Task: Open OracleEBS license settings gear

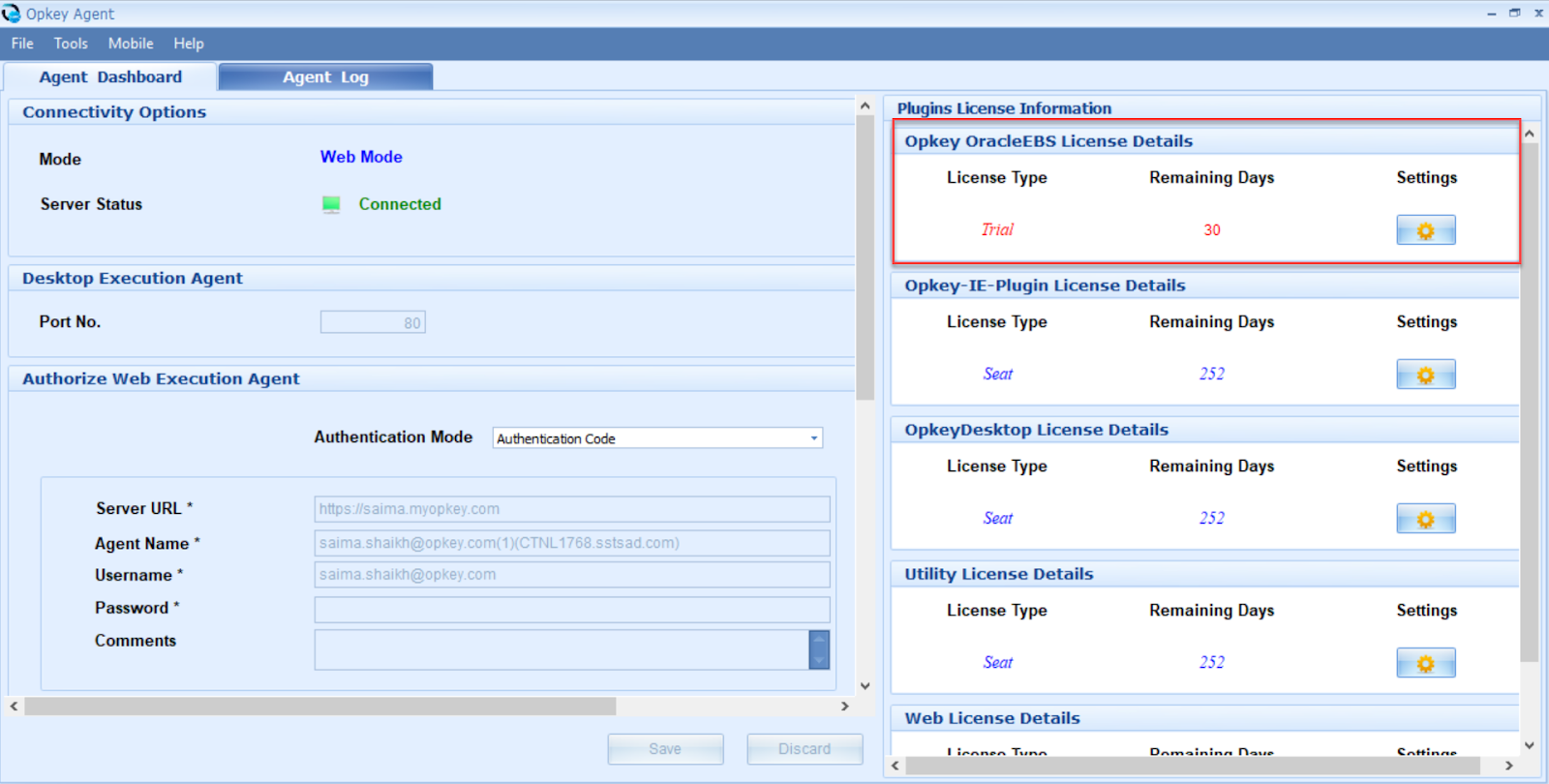Action: pyautogui.click(x=1425, y=230)
